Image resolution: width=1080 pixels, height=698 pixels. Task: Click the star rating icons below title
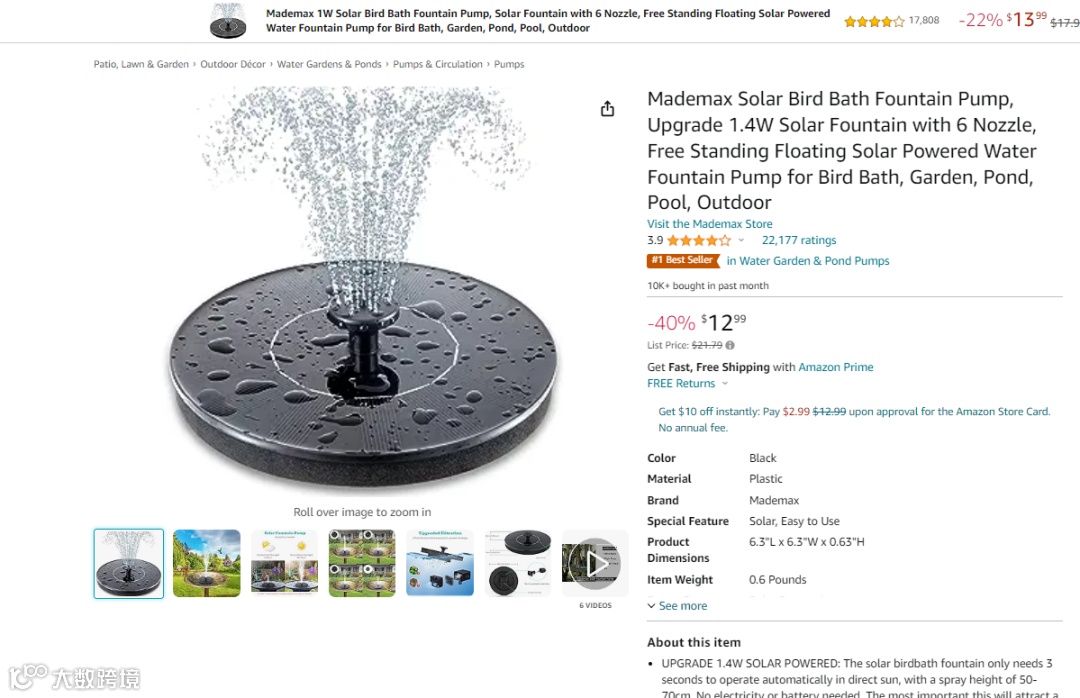[698, 240]
